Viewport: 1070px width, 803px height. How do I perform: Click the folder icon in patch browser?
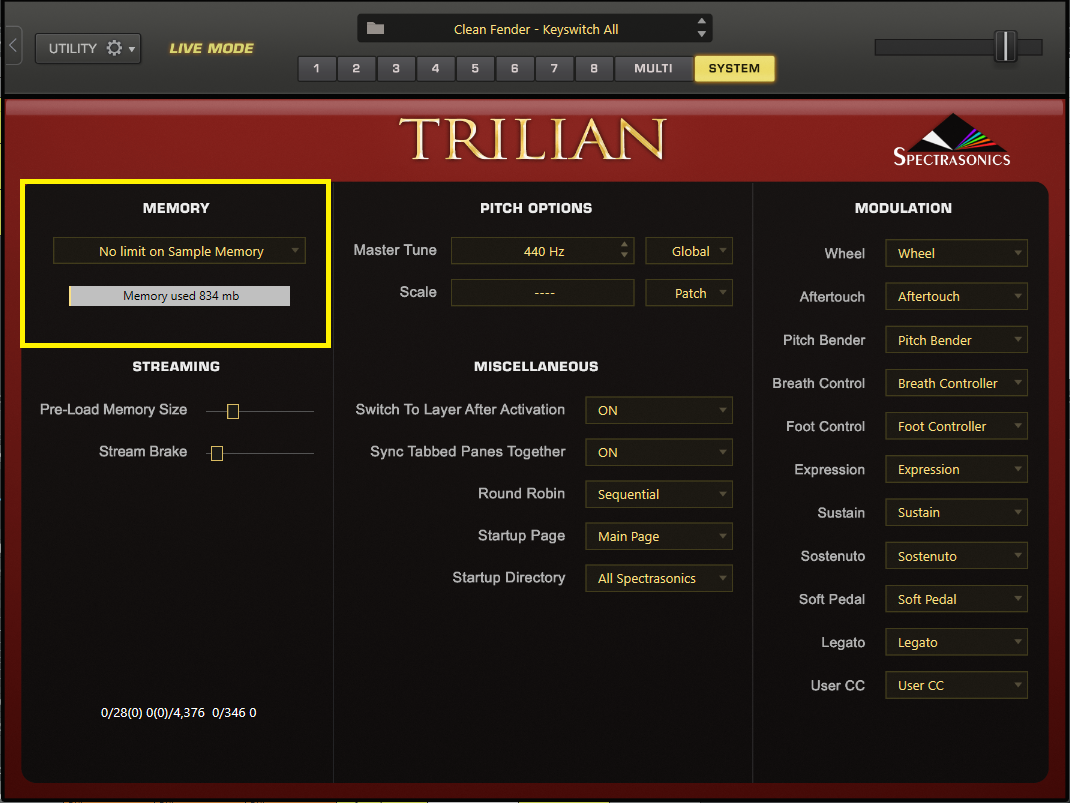pyautogui.click(x=375, y=29)
